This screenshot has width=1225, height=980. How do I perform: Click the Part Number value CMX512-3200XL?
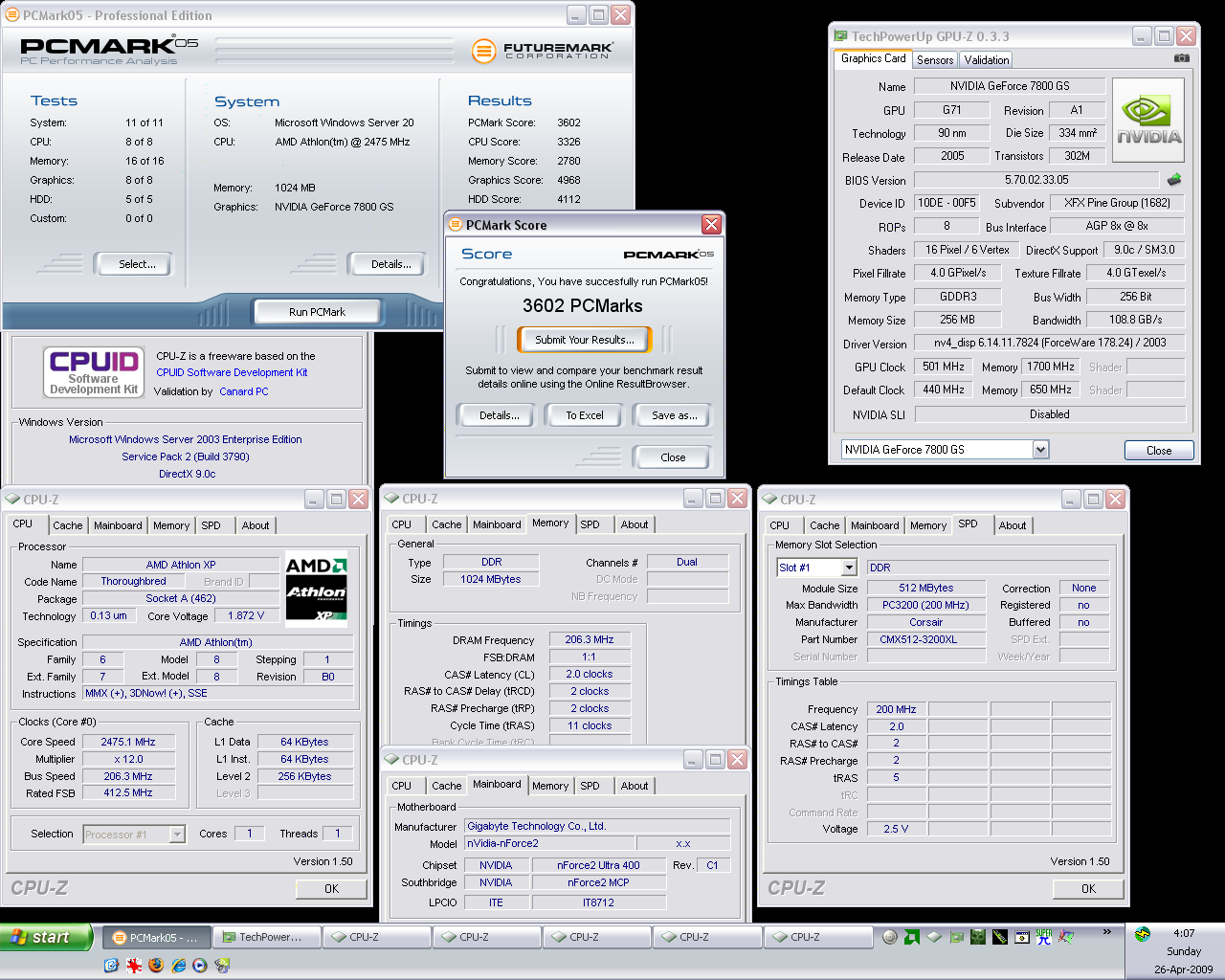tap(926, 639)
